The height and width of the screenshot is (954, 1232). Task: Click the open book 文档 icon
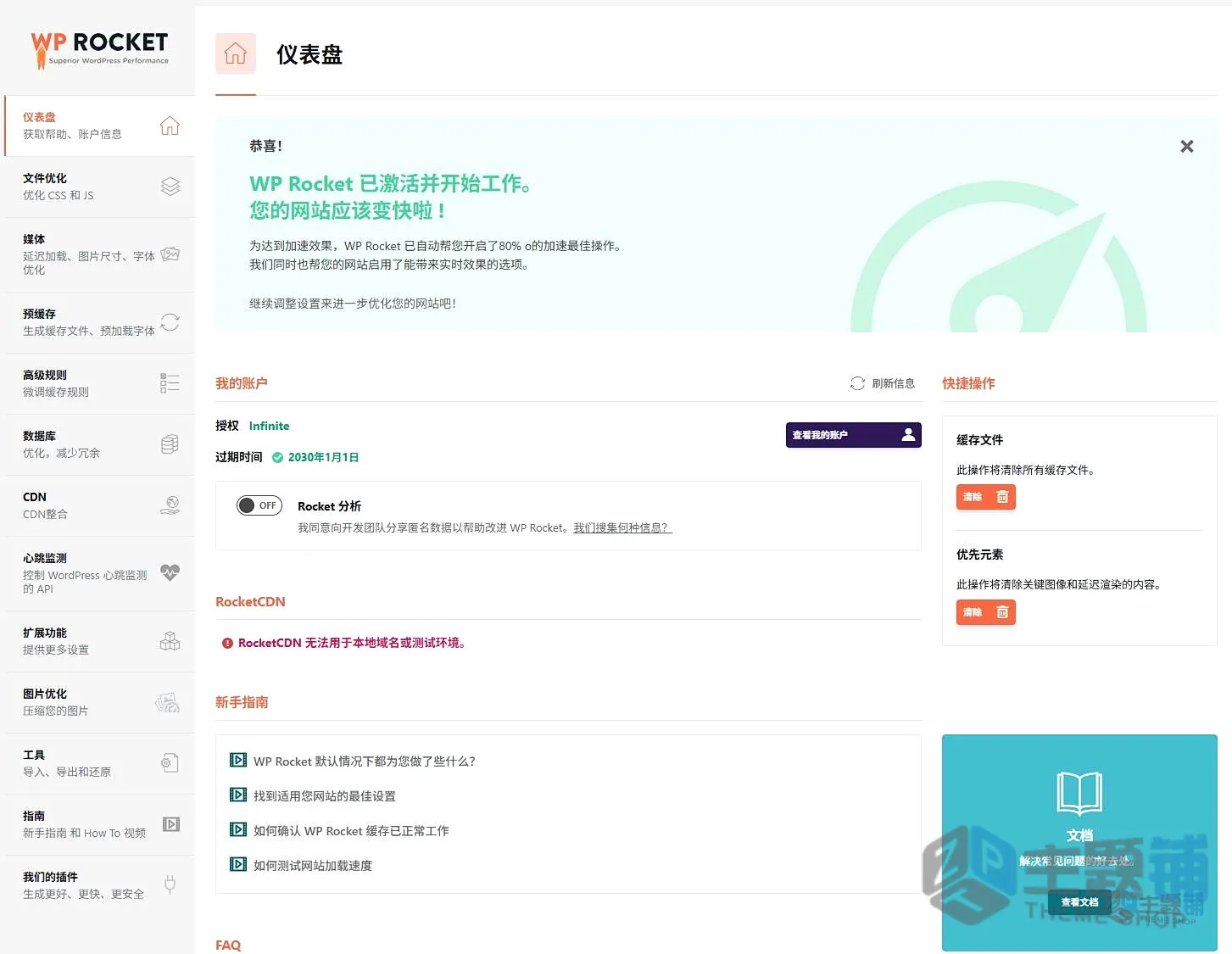point(1079,794)
